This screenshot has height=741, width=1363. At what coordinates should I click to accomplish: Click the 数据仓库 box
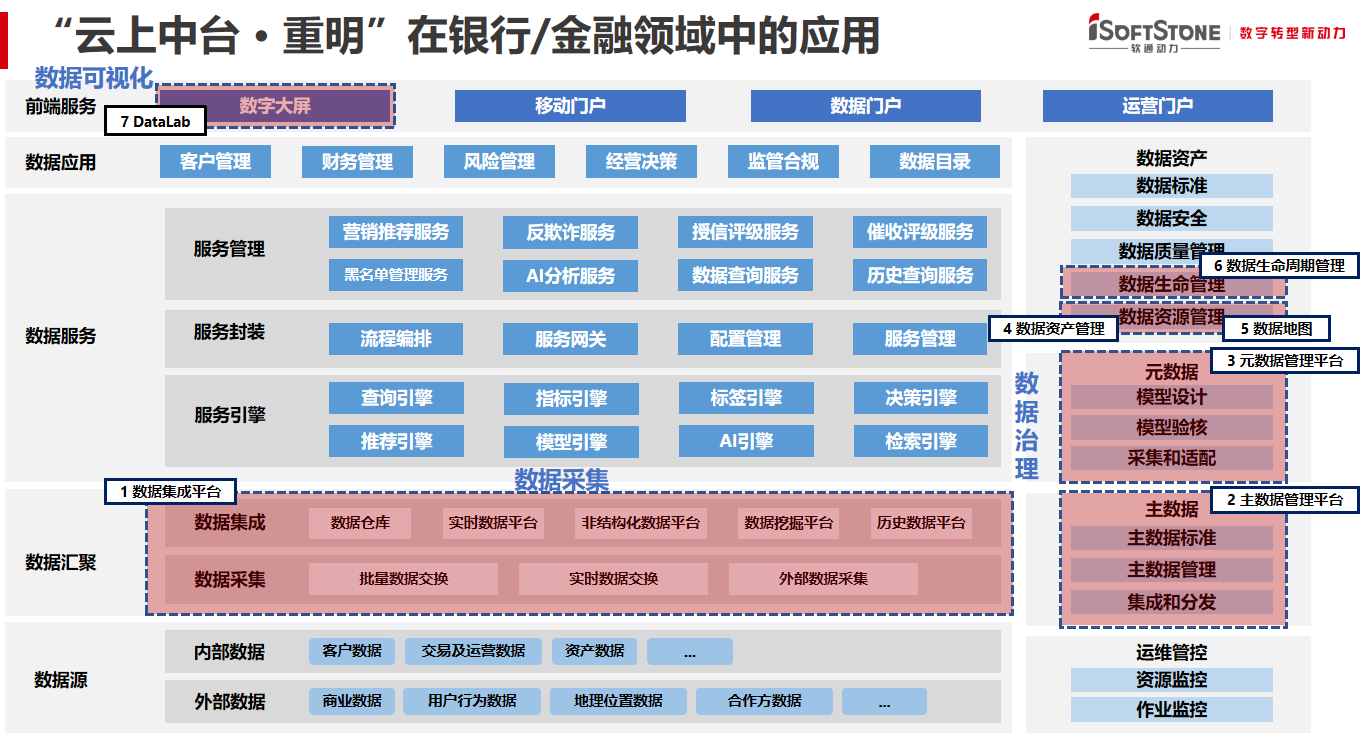click(360, 523)
